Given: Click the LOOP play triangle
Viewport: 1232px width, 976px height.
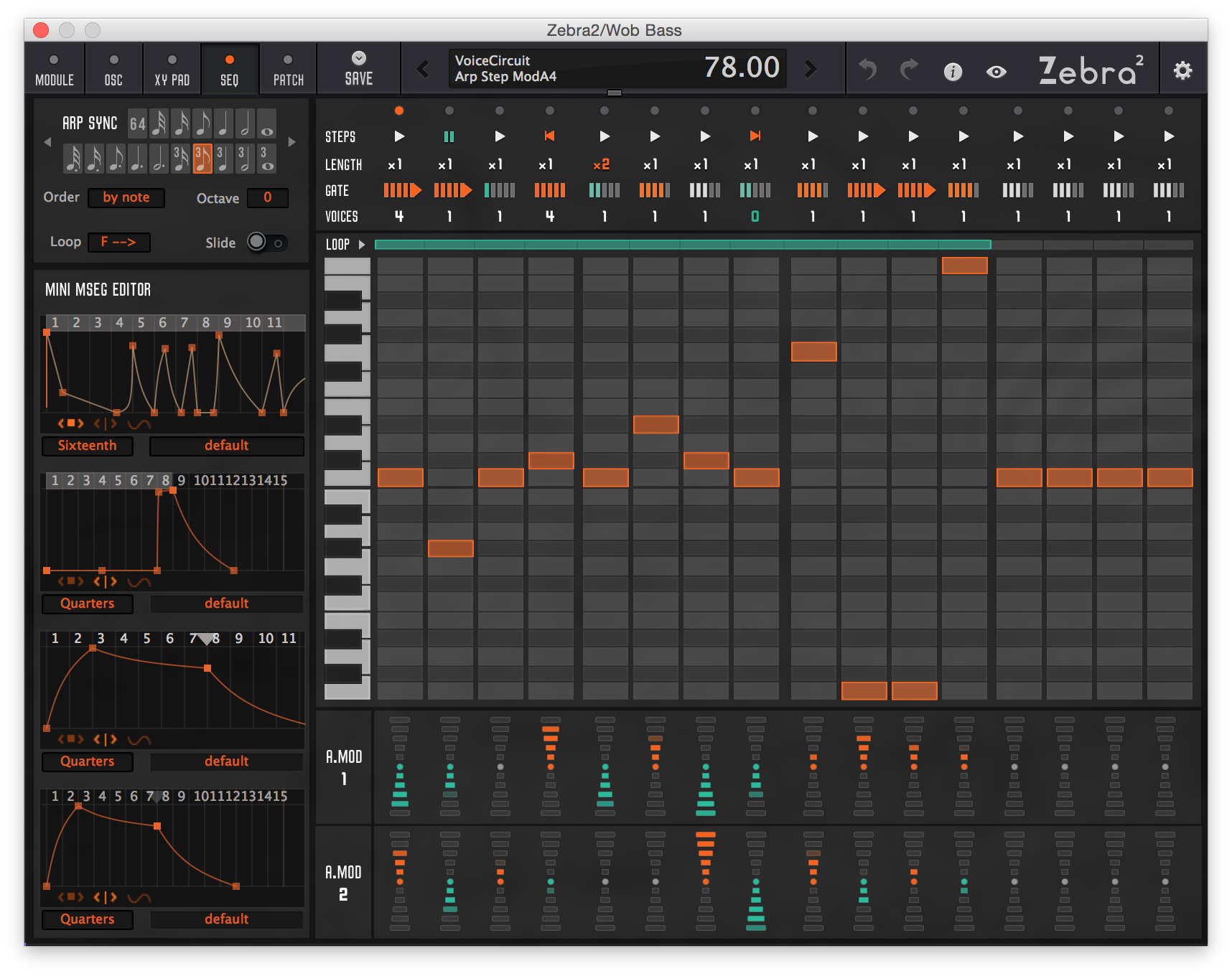Looking at the screenshot, I should pos(362,245).
